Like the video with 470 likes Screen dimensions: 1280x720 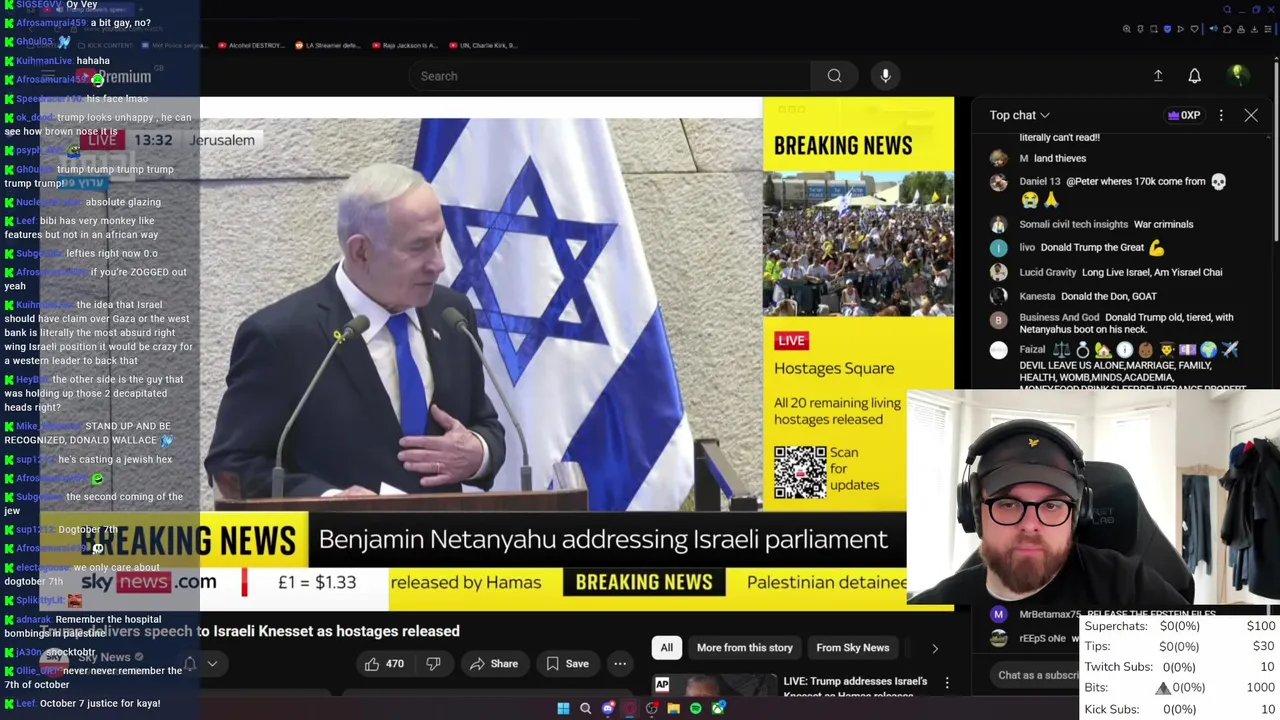(383, 664)
